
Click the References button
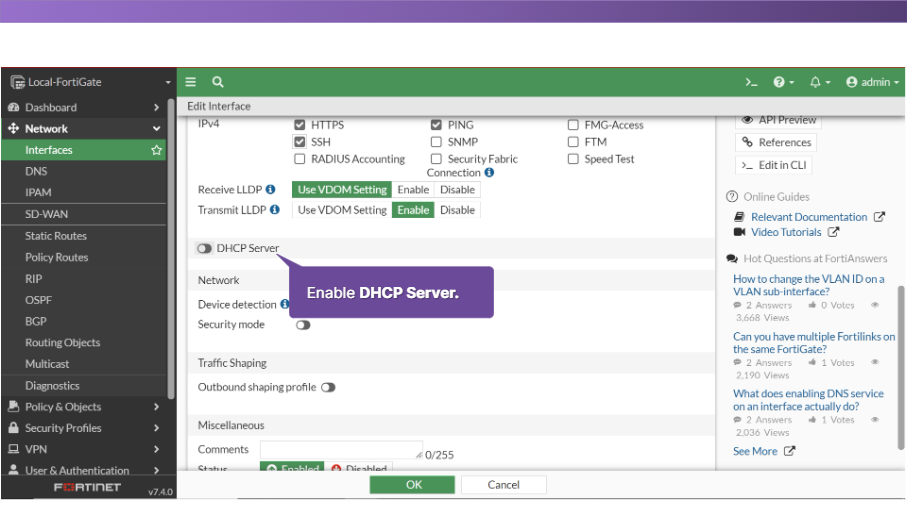point(776,143)
